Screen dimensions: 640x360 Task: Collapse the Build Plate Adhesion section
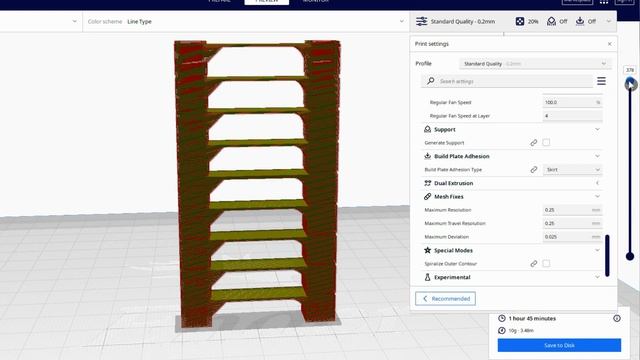click(x=597, y=156)
